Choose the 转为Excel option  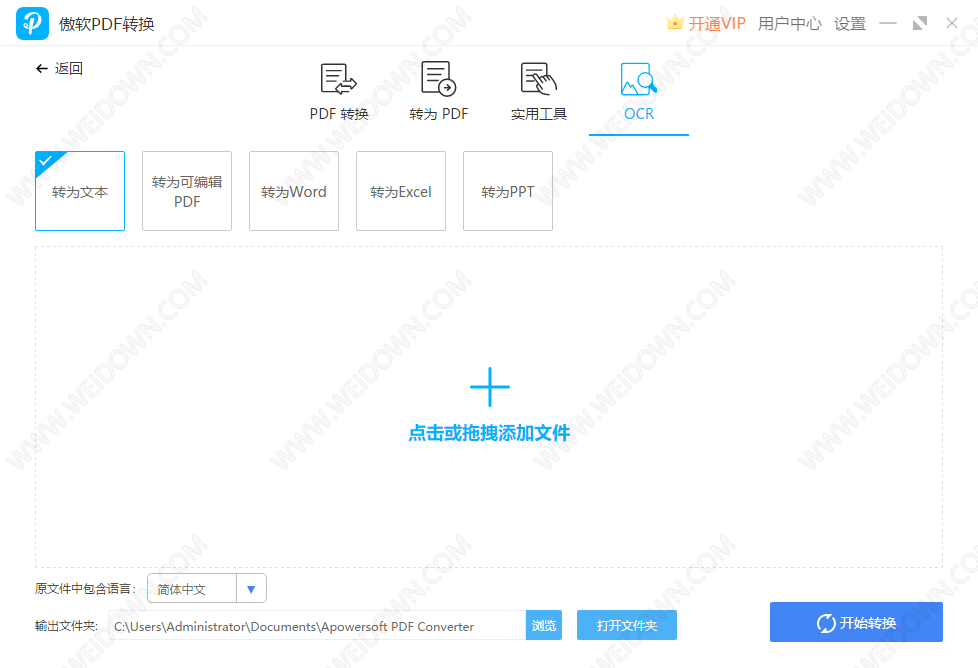point(401,191)
